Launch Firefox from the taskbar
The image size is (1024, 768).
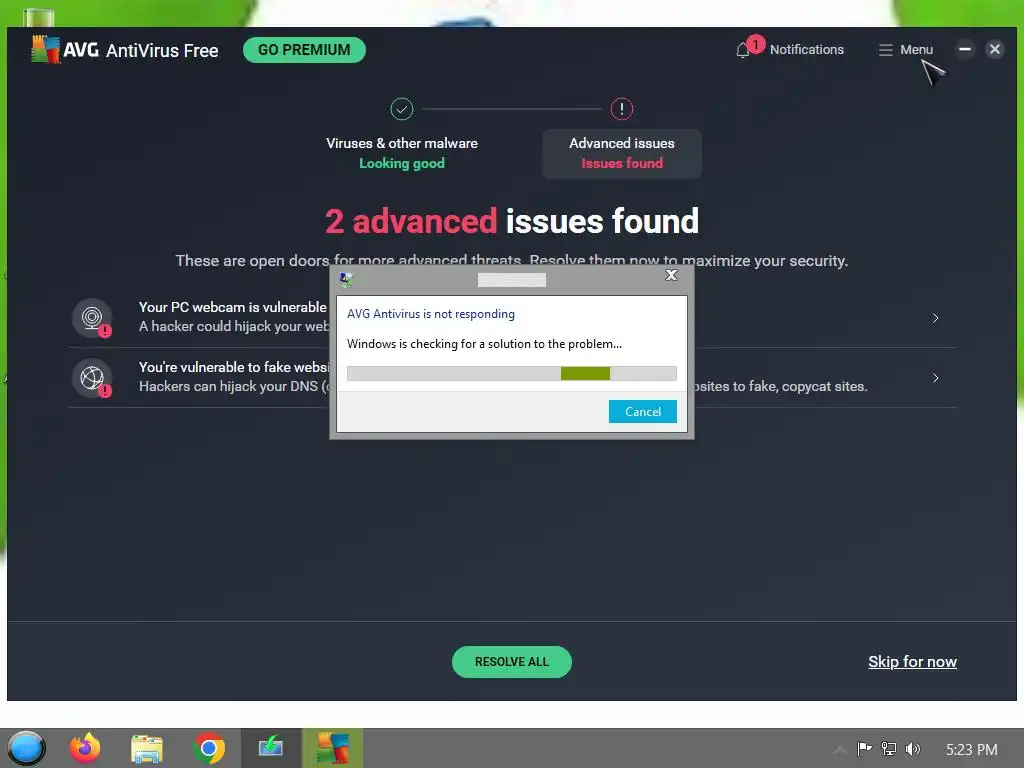(85, 748)
